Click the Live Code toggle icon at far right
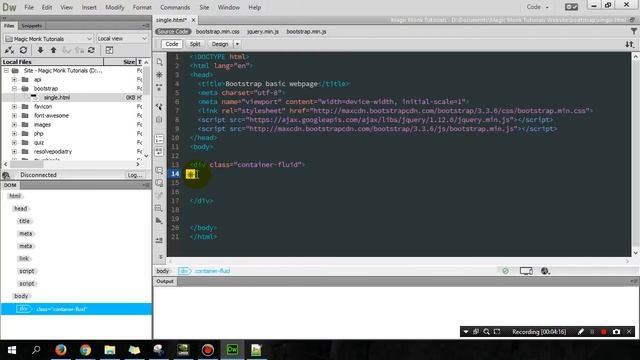Image resolution: width=640 pixels, height=360 pixels. tap(630, 44)
